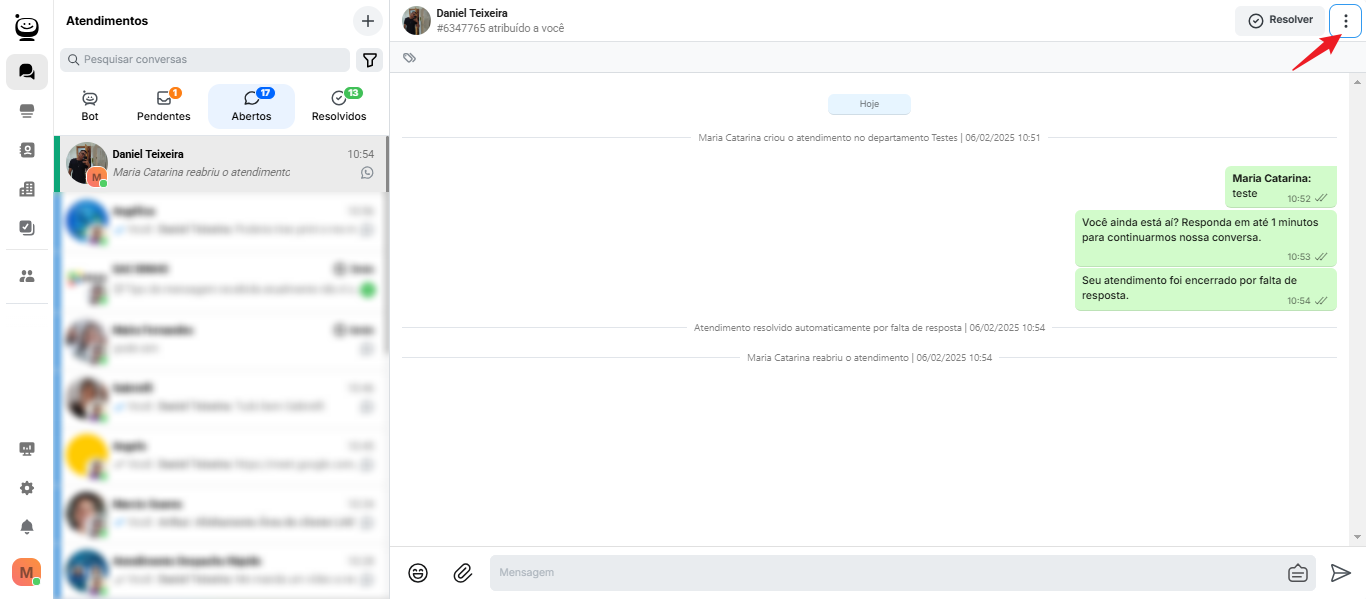Open the emoji picker
Viewport: 1366px width, 599px height.
[x=418, y=573]
